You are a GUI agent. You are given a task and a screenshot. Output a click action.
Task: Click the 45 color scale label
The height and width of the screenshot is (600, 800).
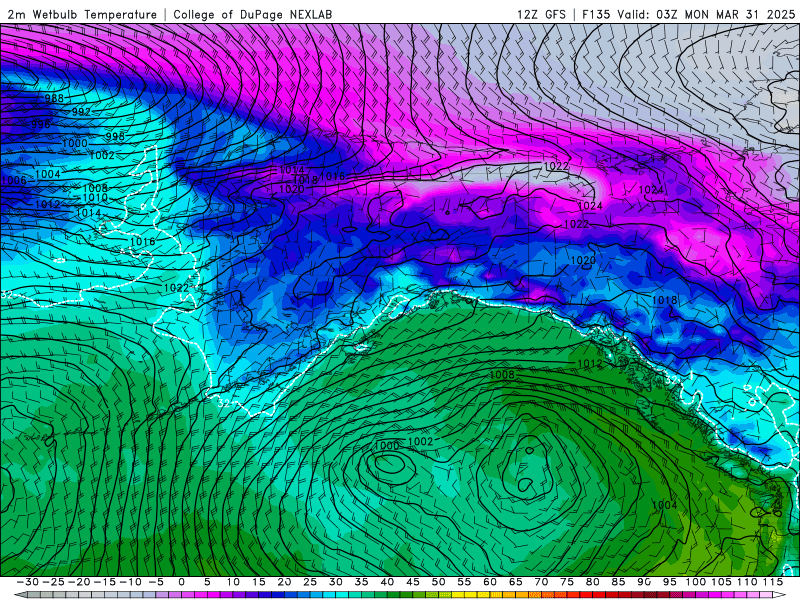click(x=413, y=582)
